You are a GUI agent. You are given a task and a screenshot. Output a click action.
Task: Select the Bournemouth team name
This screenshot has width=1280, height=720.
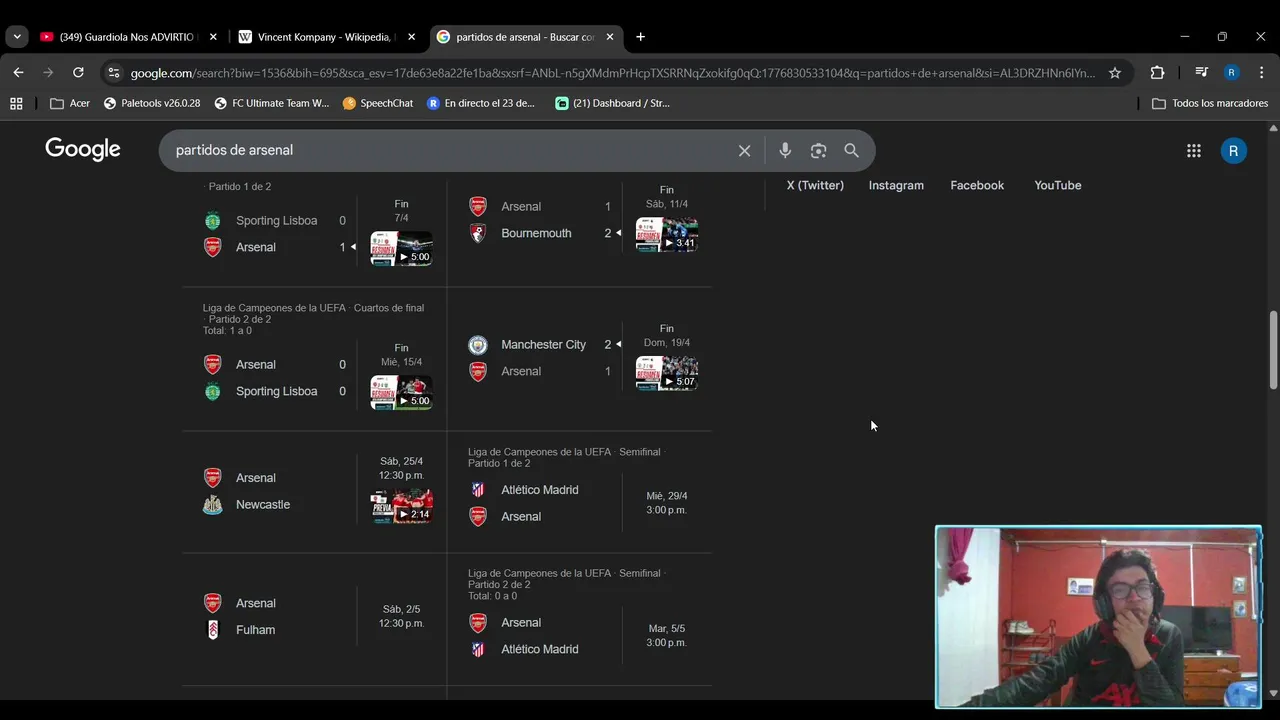click(x=536, y=233)
